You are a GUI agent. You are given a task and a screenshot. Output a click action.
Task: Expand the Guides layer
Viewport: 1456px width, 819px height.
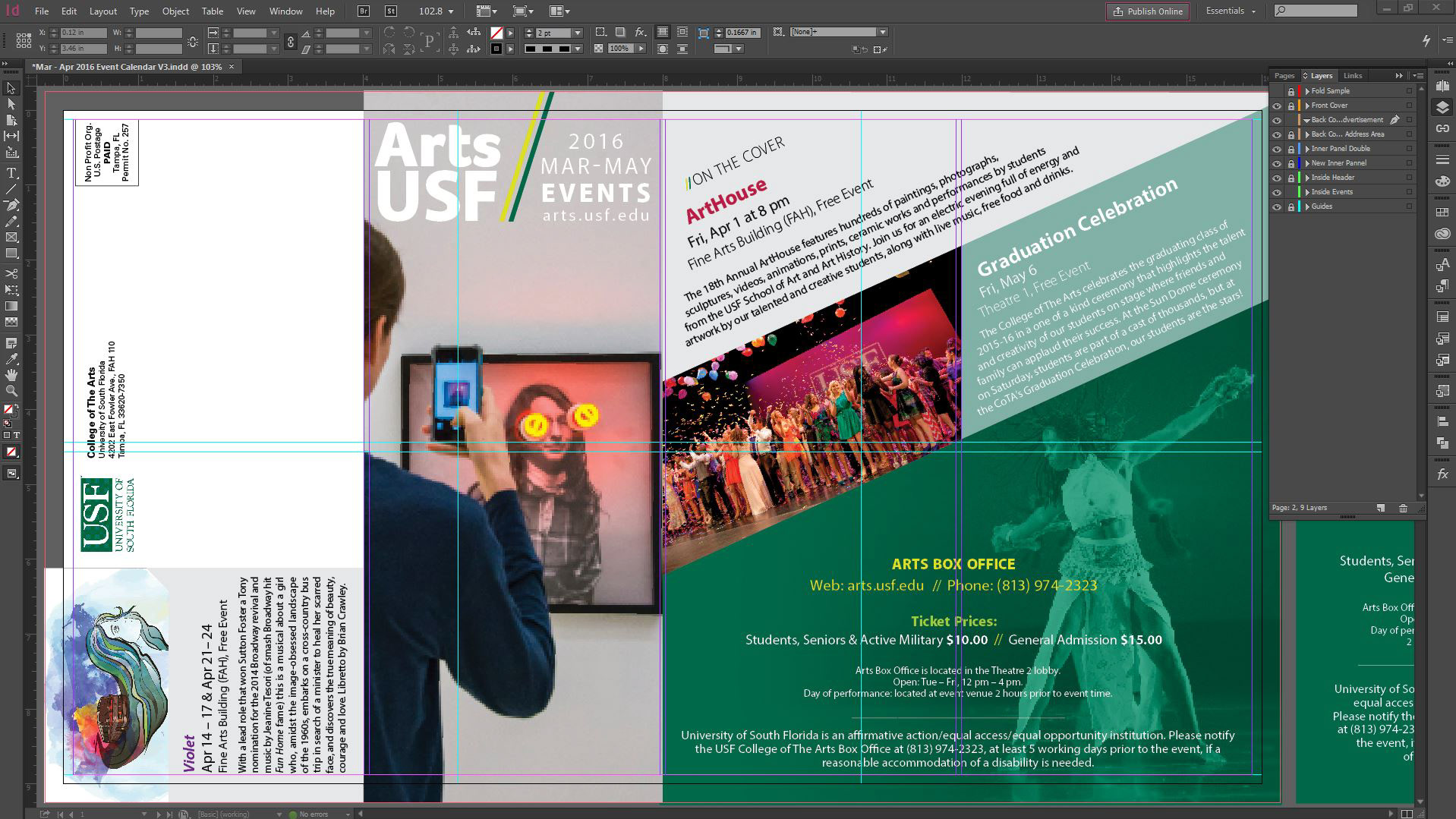click(x=1307, y=206)
